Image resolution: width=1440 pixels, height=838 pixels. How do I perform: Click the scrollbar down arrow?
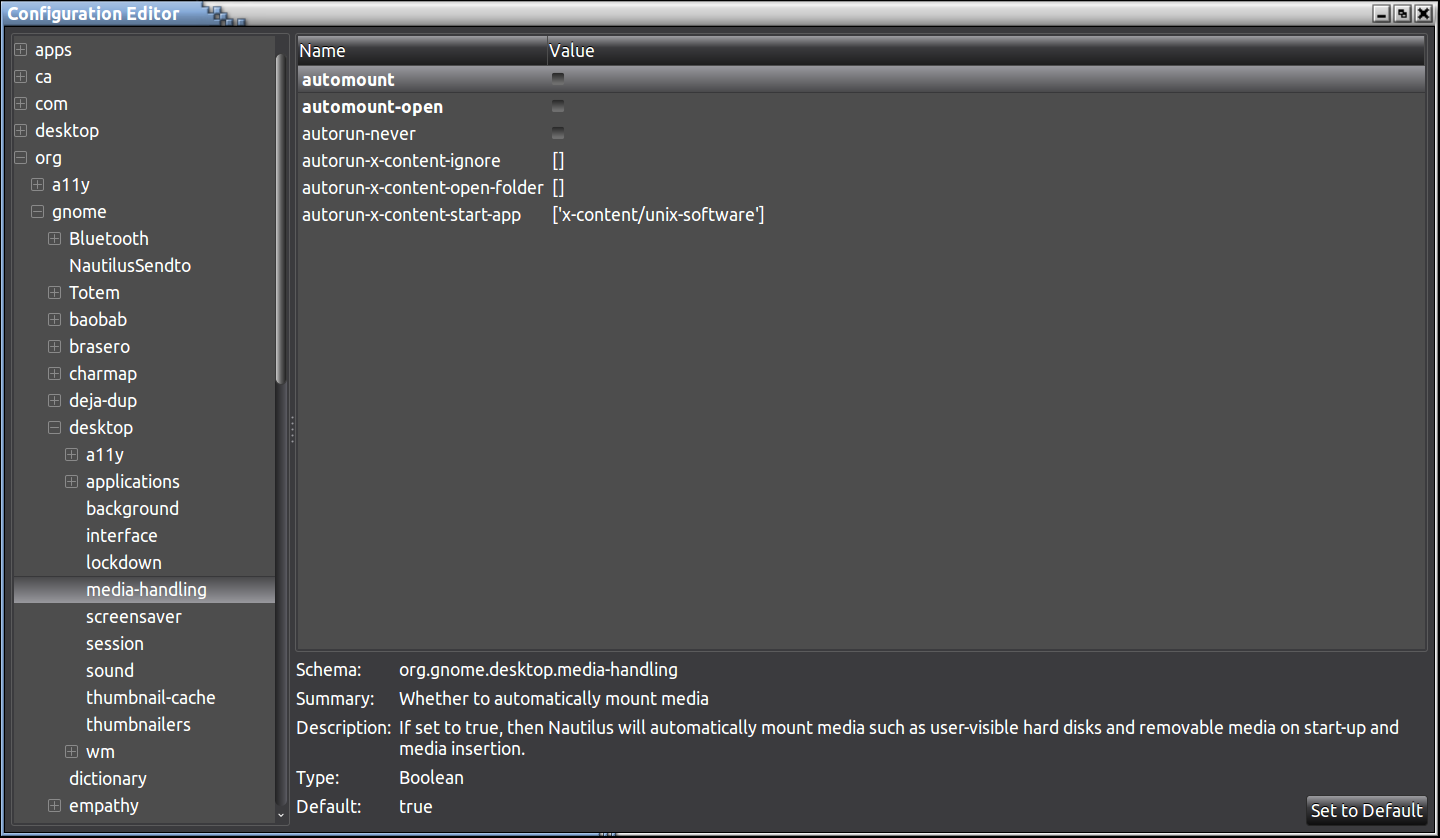coord(281,816)
